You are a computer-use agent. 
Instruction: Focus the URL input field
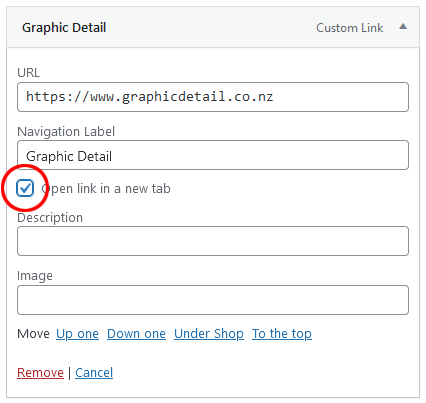[x=213, y=97]
